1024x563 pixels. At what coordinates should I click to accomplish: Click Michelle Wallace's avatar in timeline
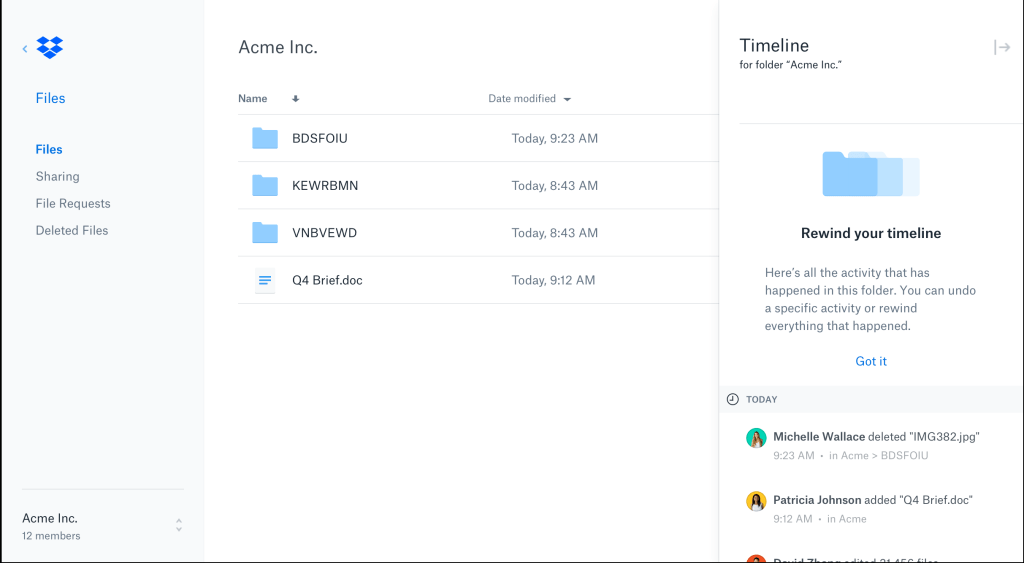click(756, 438)
